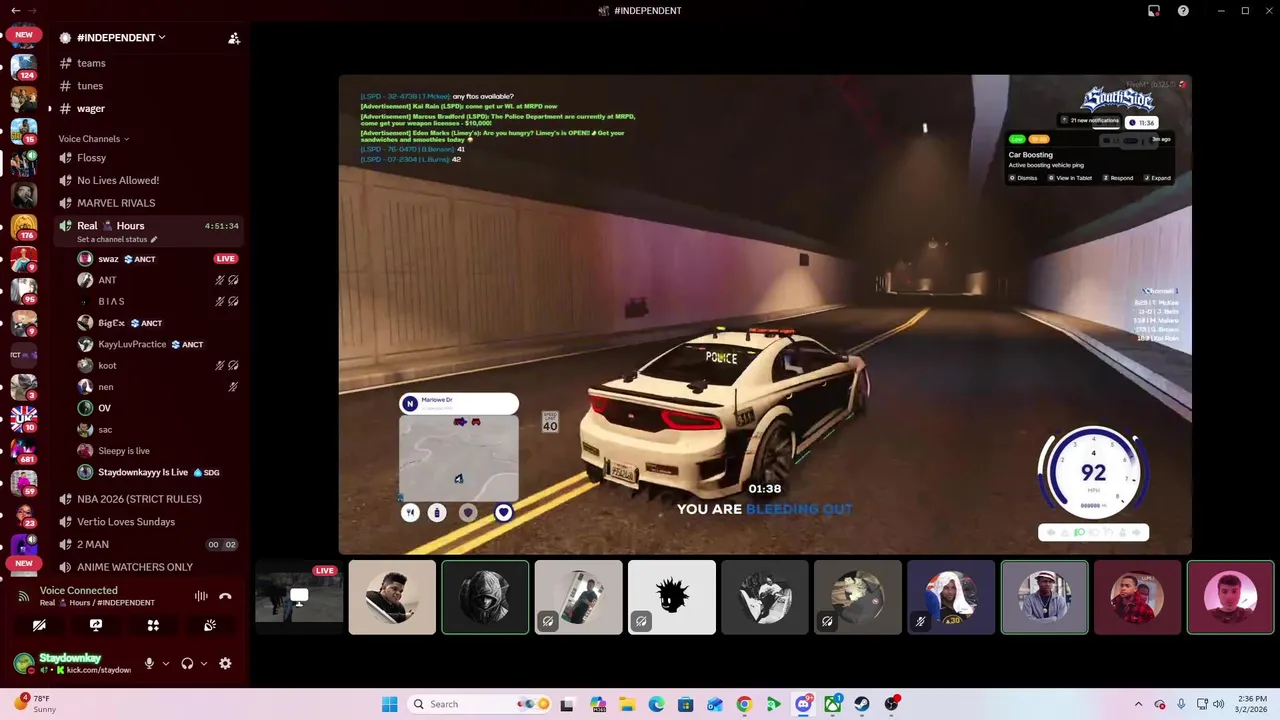Viewport: 1280px width, 720px height.
Task: Click the Discord back arrow
Action: (x=15, y=10)
